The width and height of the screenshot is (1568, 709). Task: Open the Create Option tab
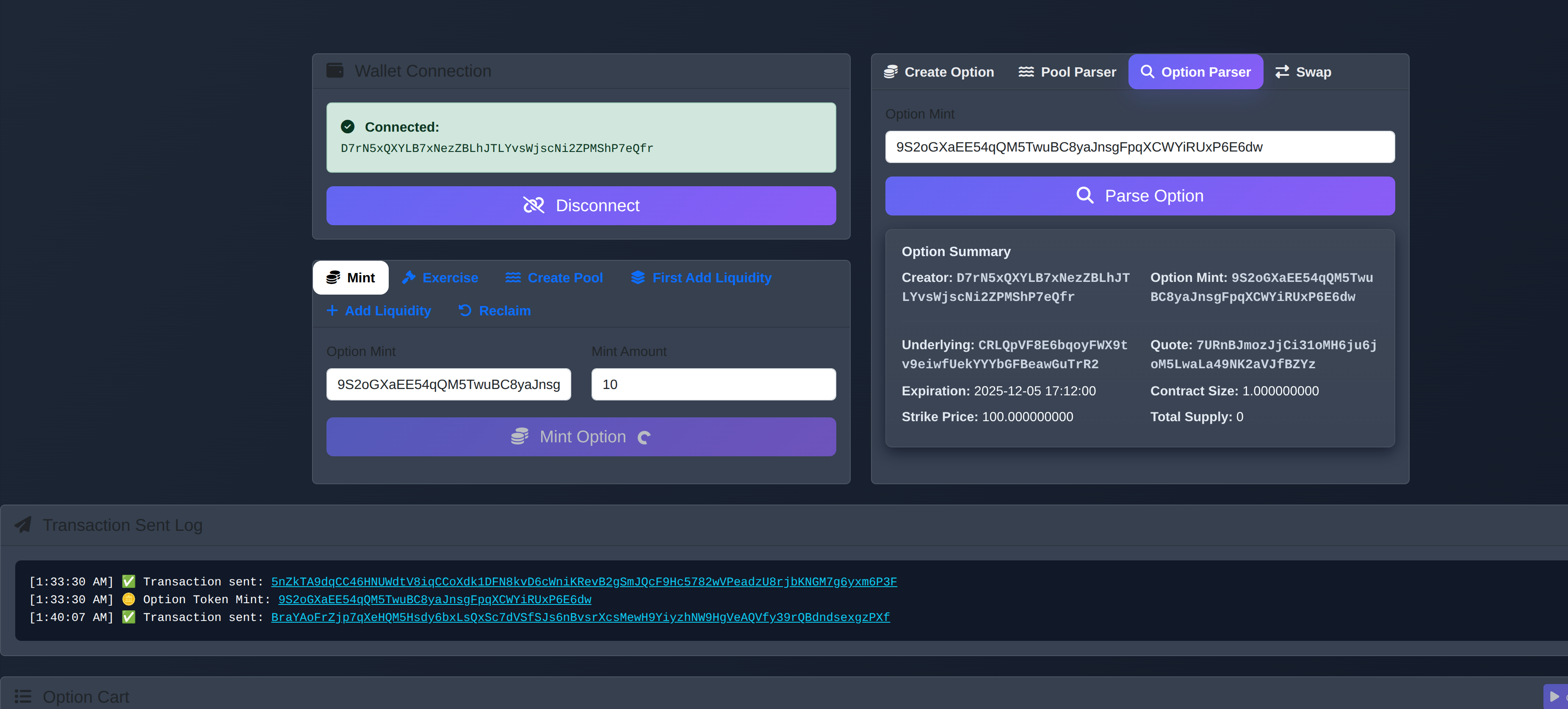[939, 72]
